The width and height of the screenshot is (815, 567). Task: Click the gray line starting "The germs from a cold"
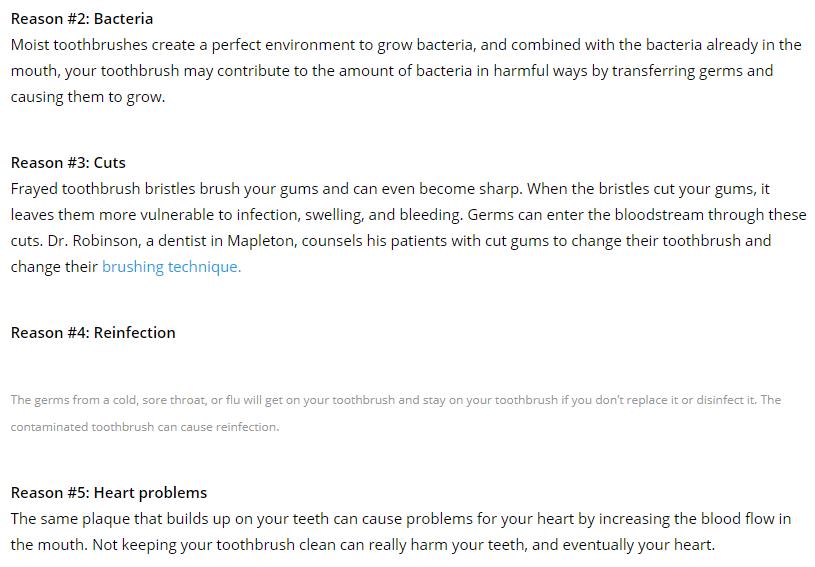point(396,400)
